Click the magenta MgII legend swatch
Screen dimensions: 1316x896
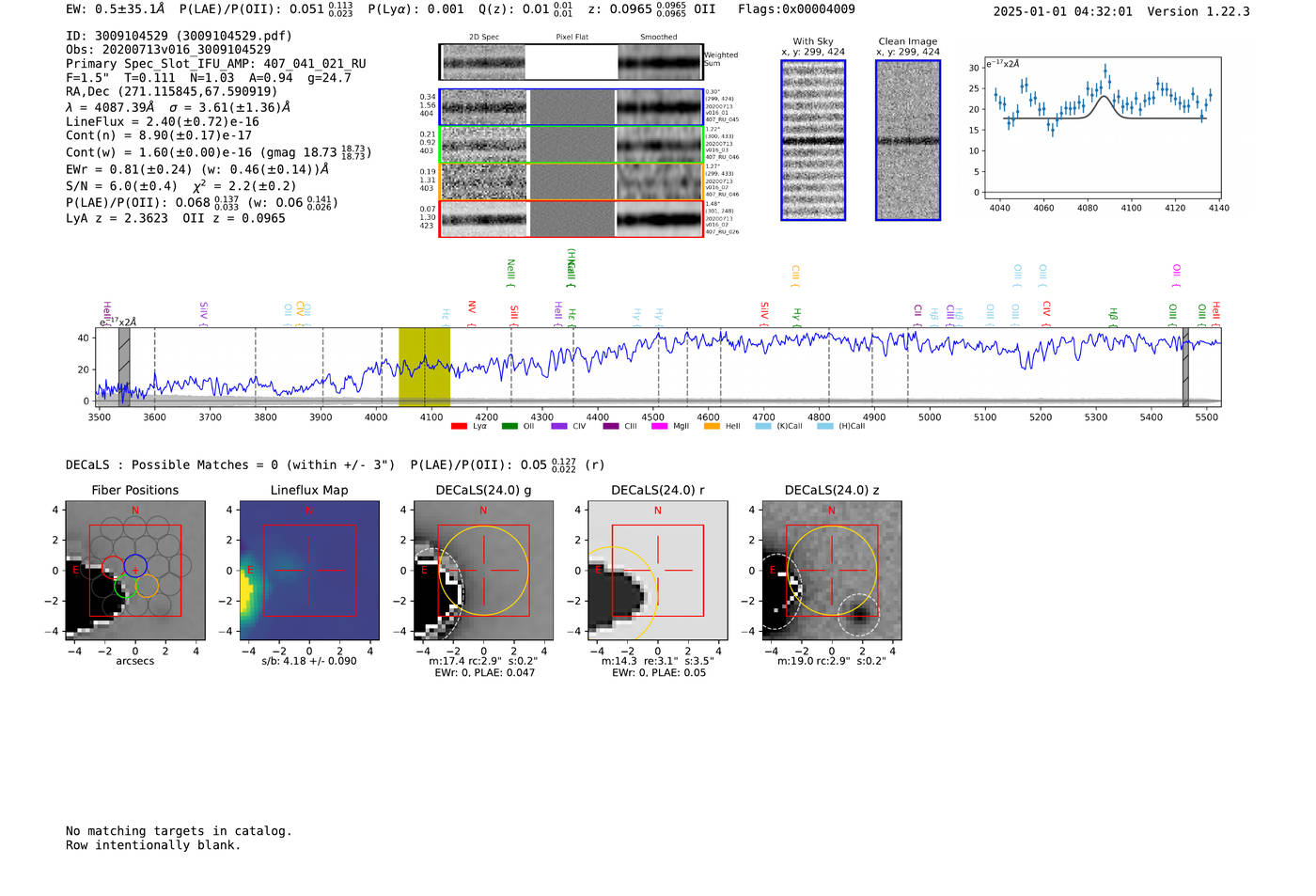[659, 426]
